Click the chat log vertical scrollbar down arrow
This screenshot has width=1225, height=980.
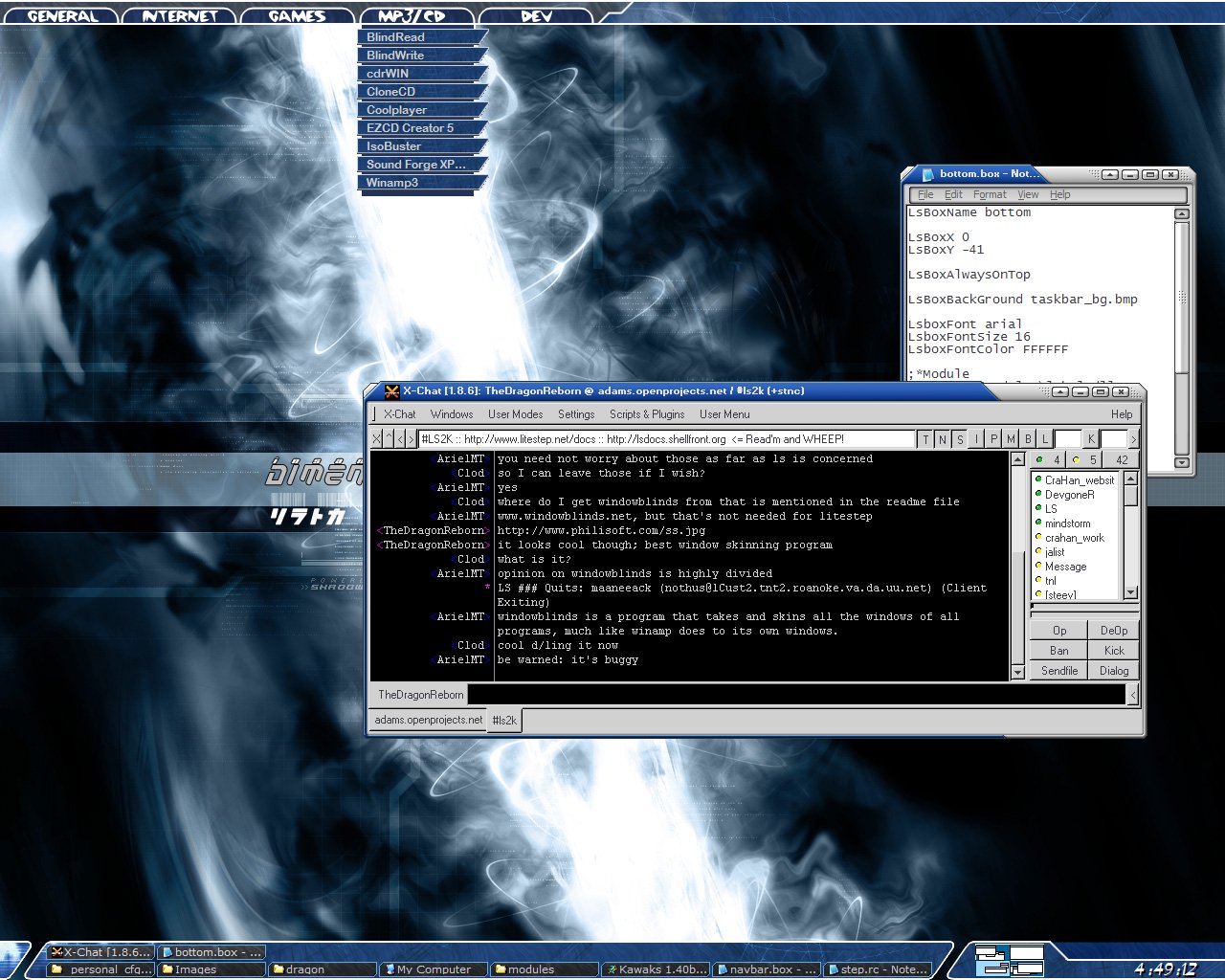click(x=1017, y=673)
